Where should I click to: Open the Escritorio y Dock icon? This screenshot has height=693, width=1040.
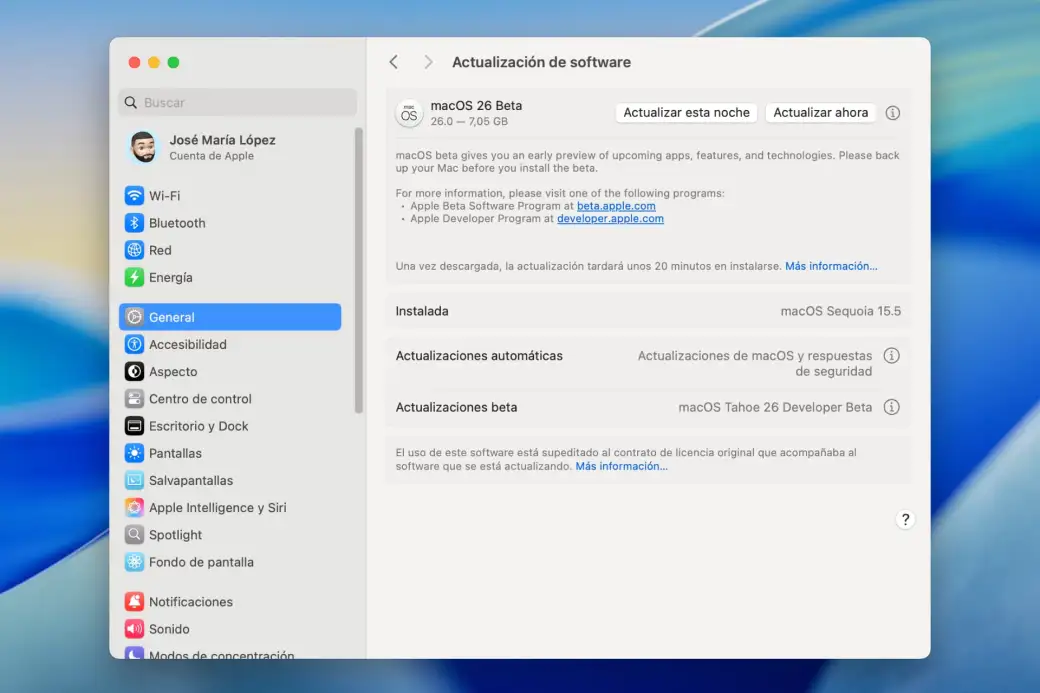click(x=134, y=426)
